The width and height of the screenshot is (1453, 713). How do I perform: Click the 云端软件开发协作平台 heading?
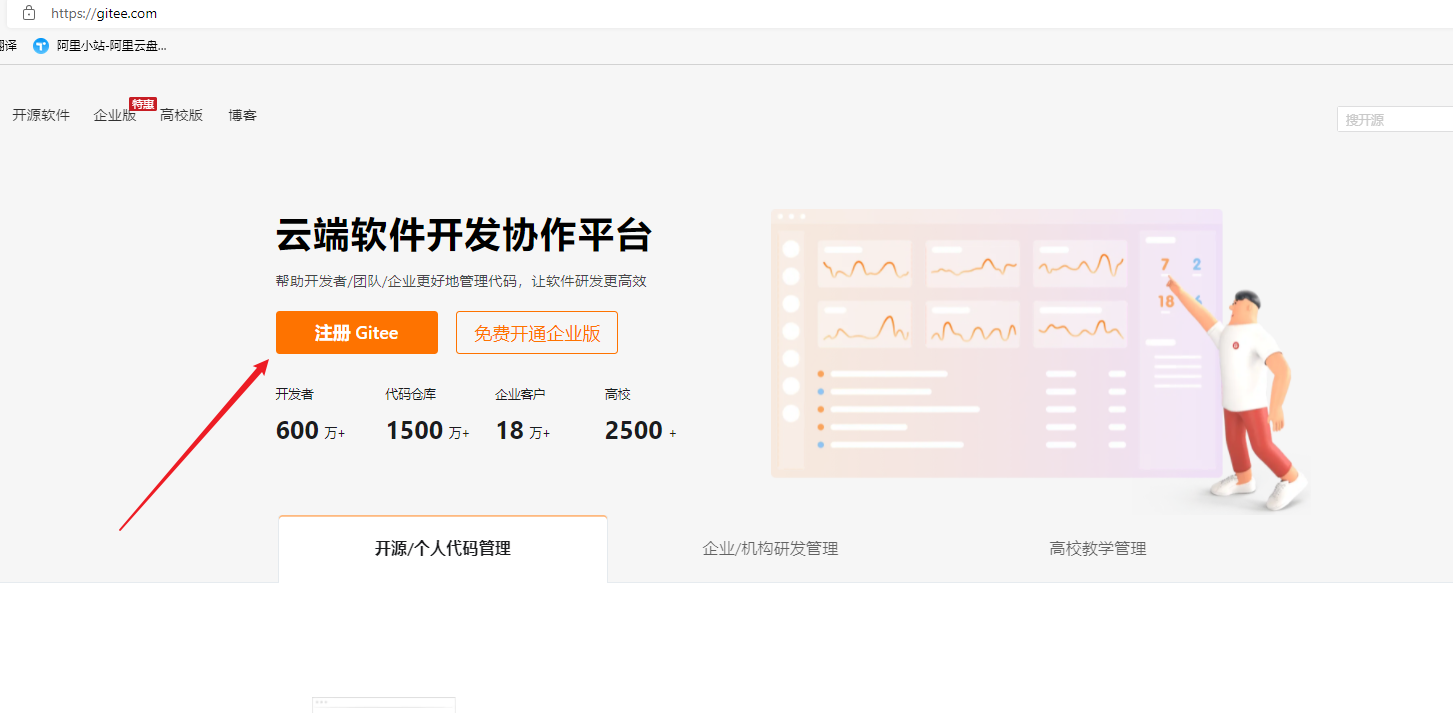pos(464,236)
